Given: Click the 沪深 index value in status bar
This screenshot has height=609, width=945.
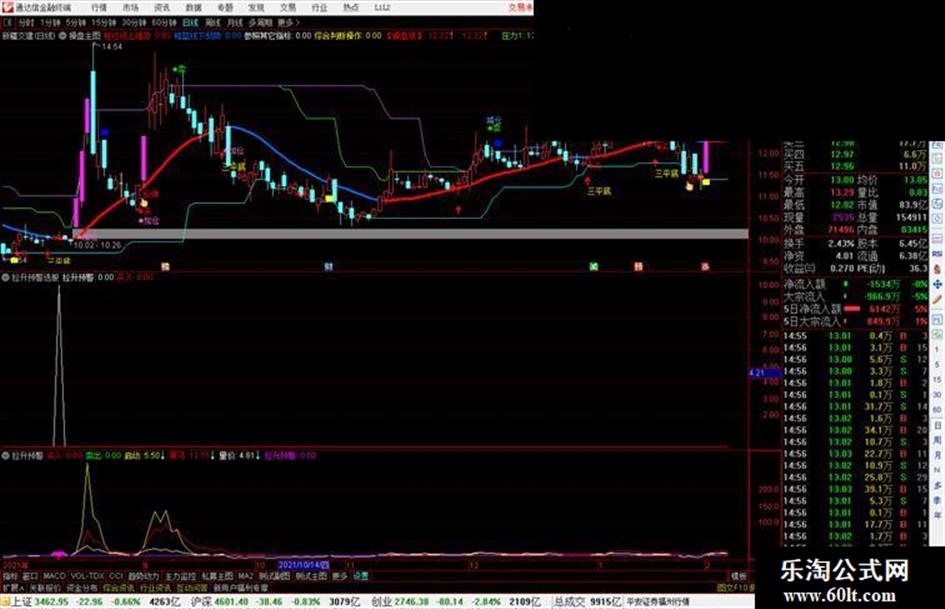Looking at the screenshot, I should click(x=233, y=602).
